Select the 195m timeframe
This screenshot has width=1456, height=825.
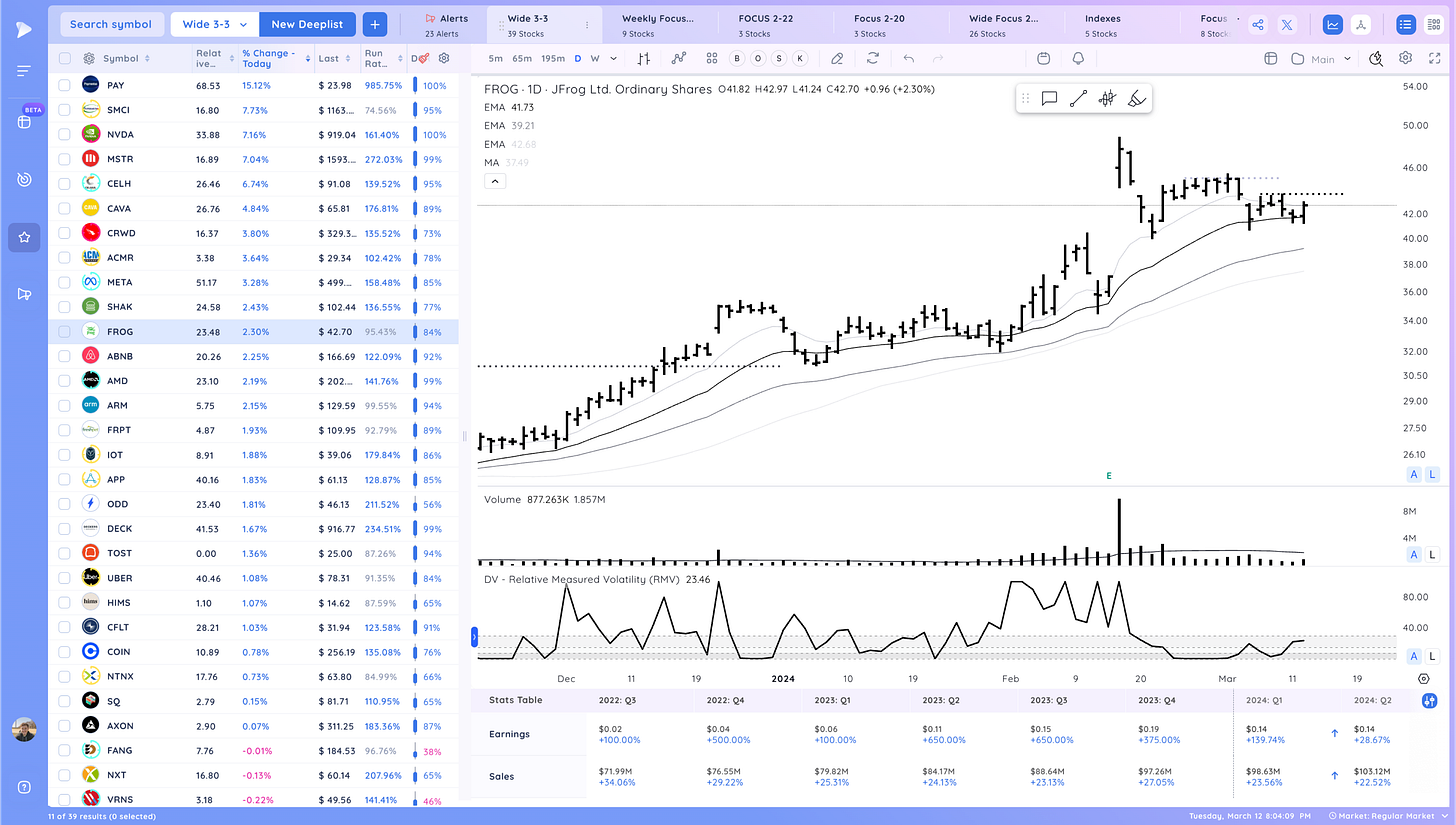pyautogui.click(x=552, y=58)
